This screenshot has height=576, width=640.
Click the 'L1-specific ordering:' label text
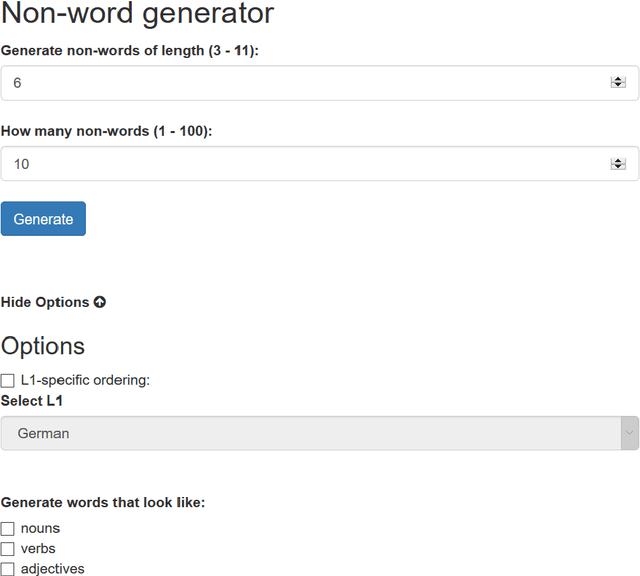(85, 381)
